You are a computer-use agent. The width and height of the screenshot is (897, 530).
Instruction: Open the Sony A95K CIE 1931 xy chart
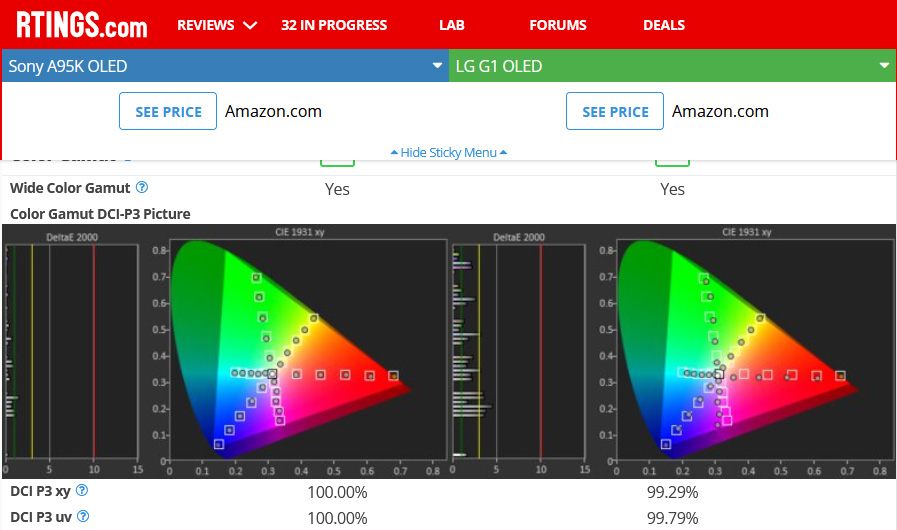pyautogui.click(x=300, y=351)
